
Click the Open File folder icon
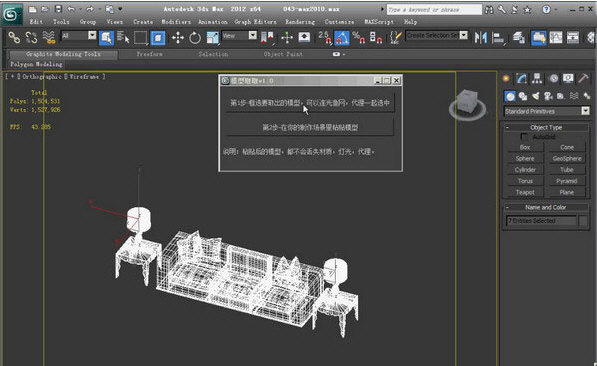[x=45, y=9]
